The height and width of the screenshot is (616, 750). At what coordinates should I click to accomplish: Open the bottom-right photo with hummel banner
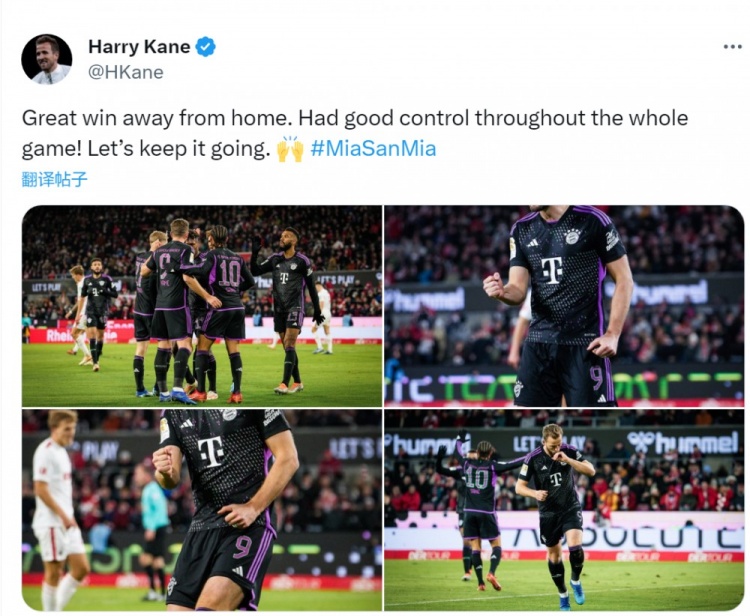click(x=564, y=510)
